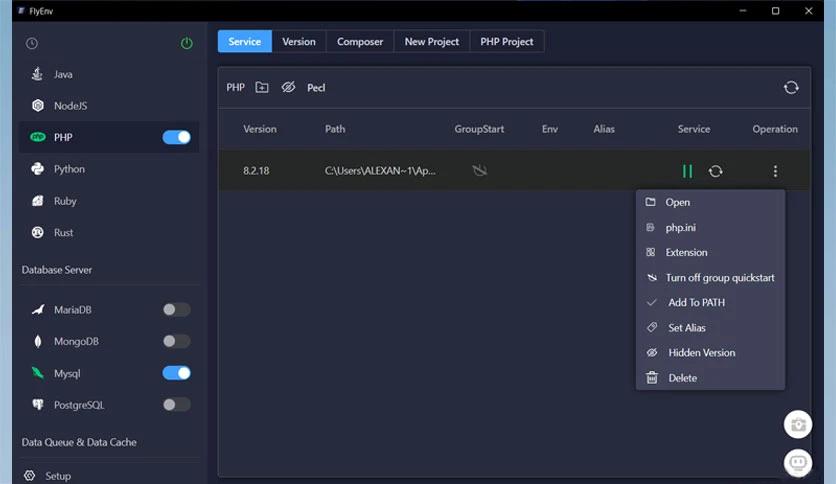Switch to the Composer tab
Screen dimensions: 836x484
[360, 42]
